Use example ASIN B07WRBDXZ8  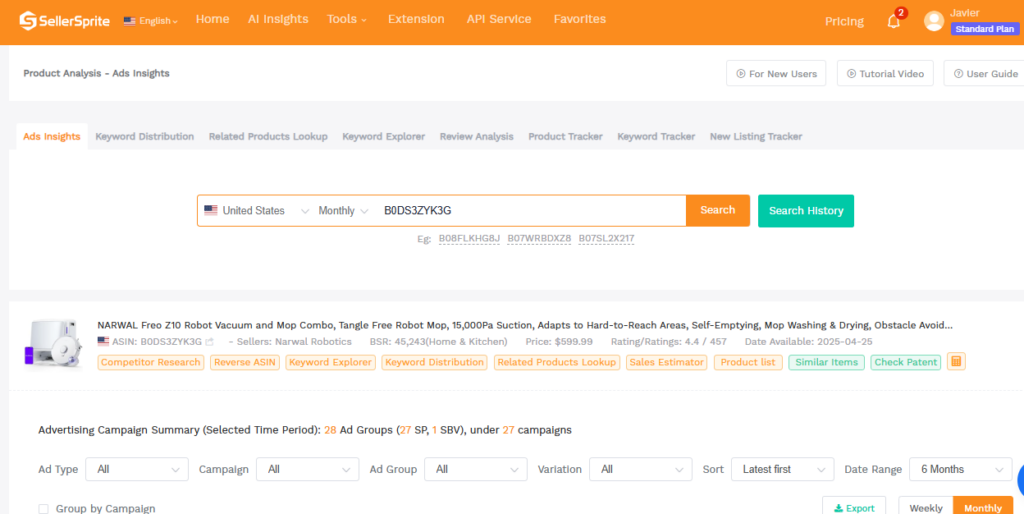[539, 239]
